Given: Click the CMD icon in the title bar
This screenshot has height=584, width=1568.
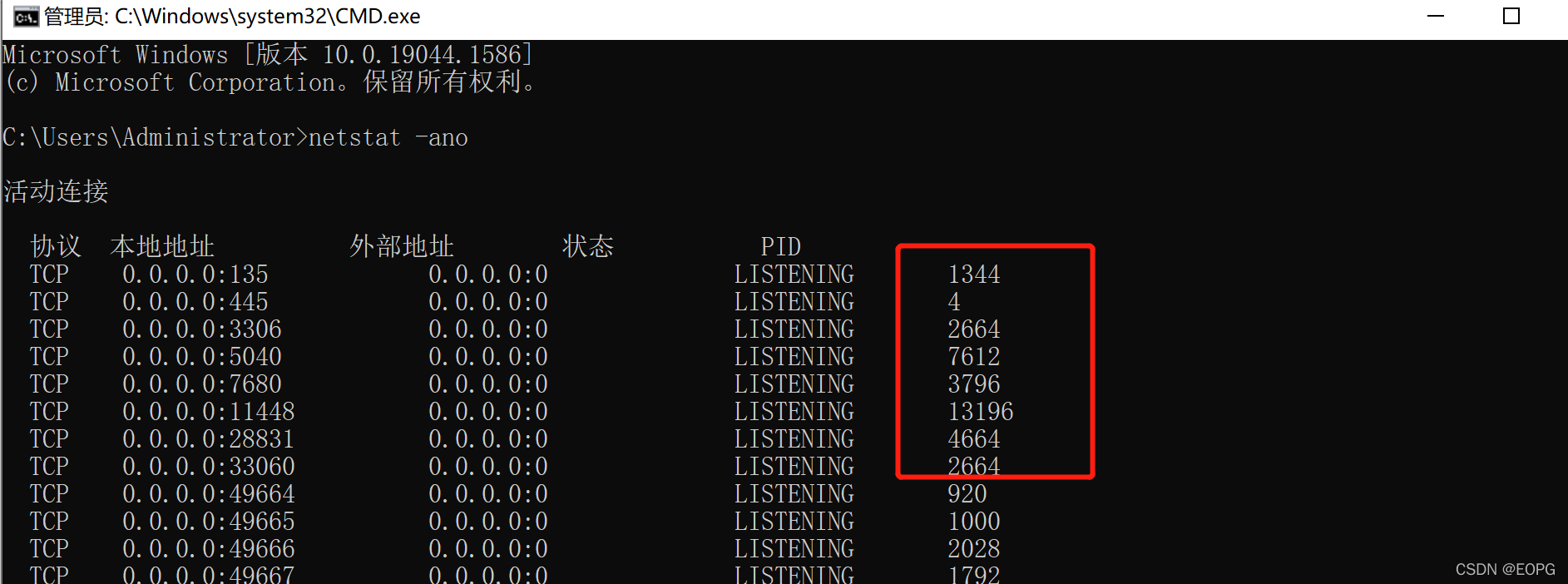Looking at the screenshot, I should [26, 17].
